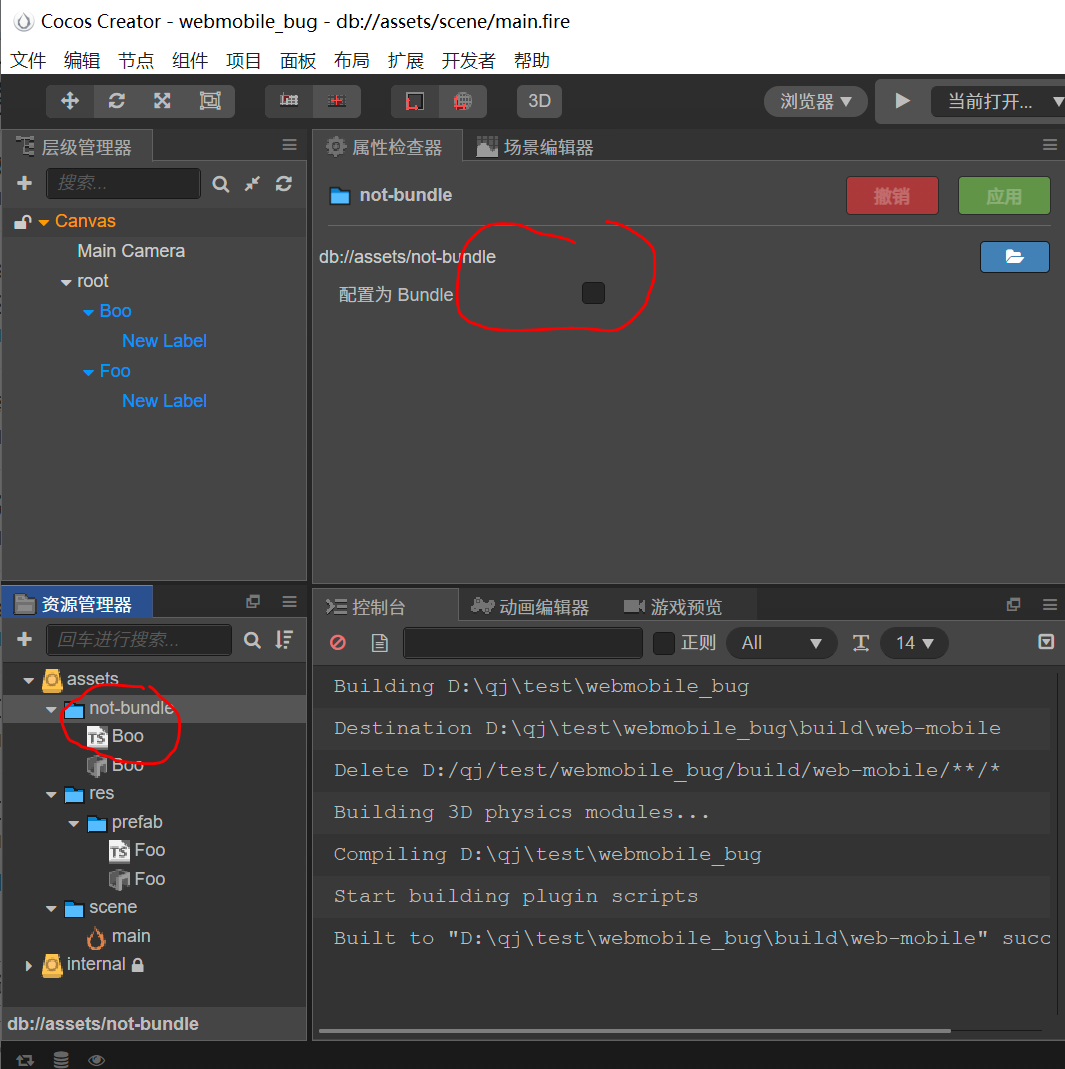The image size is (1065, 1069).
Task: Refresh the hierarchy panel
Action: pyautogui.click(x=284, y=183)
